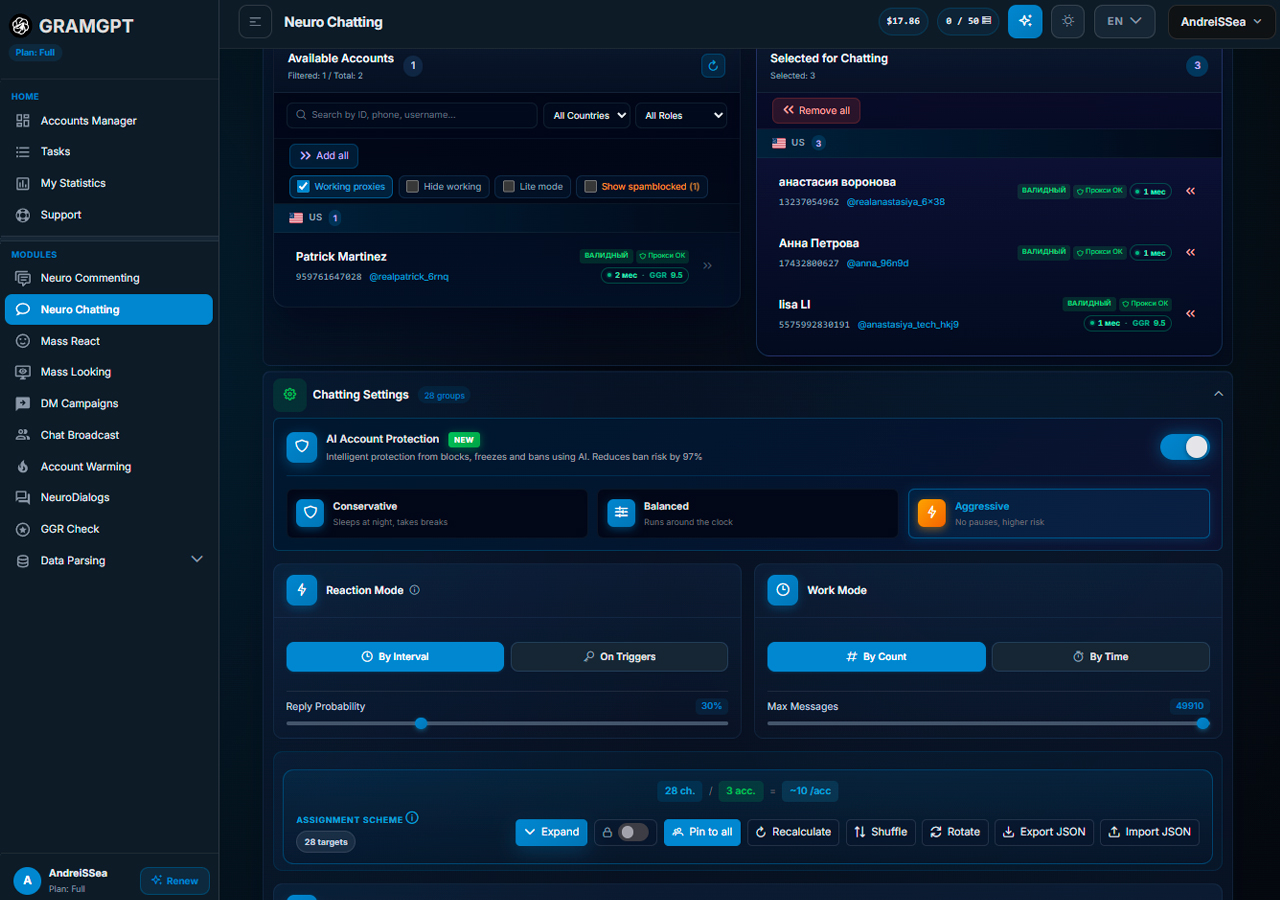Screen dimensions: 1280x900
Task: Uncheck the Working proxies checkbox
Action: pyautogui.click(x=304, y=186)
